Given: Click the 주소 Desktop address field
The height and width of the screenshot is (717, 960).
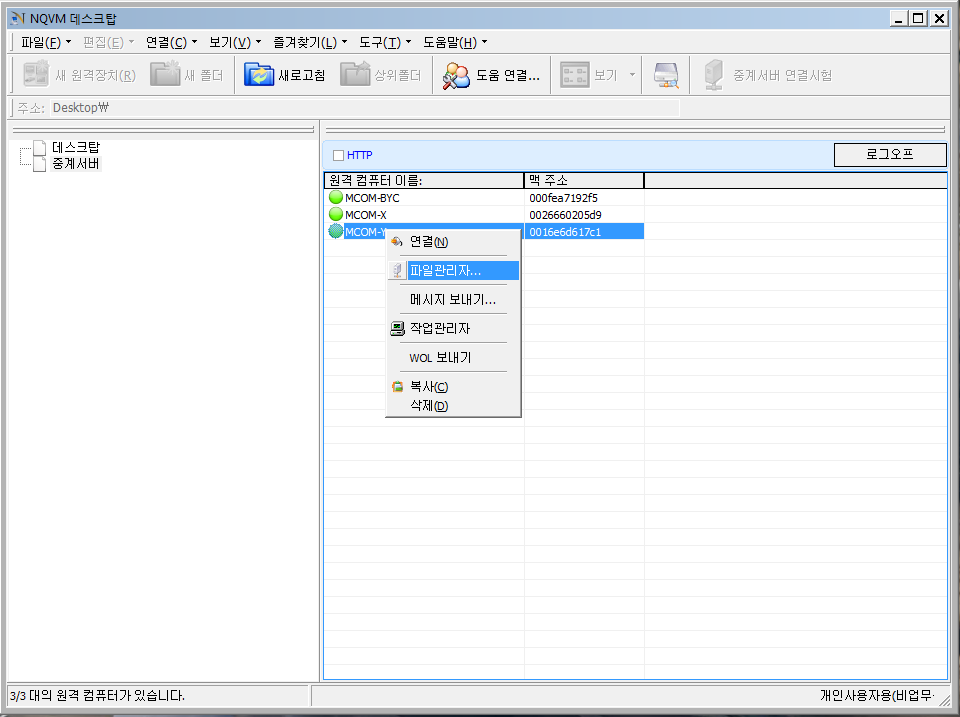Looking at the screenshot, I should coord(364,108).
